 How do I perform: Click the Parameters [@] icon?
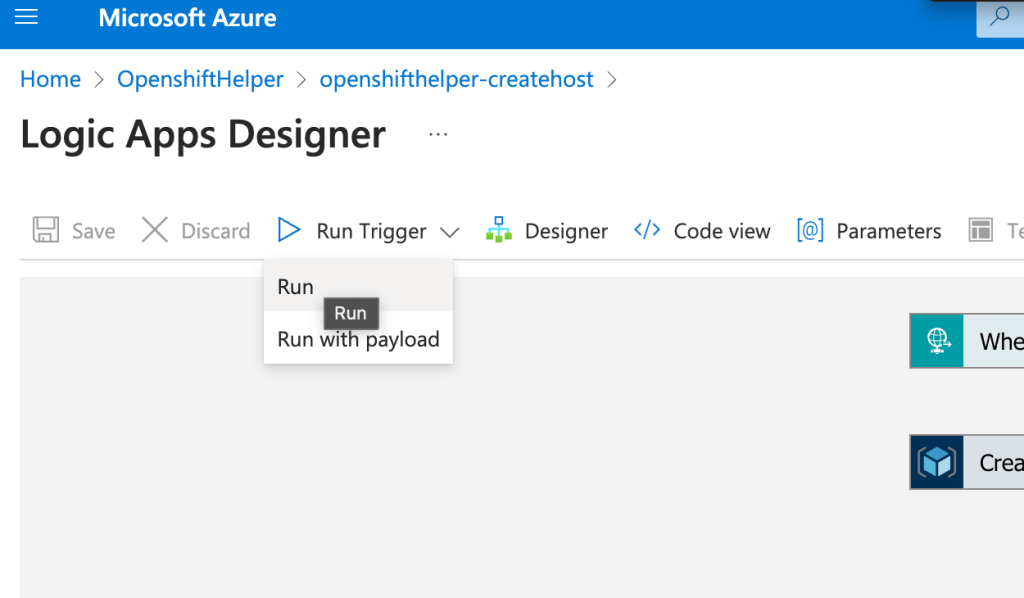tap(810, 230)
